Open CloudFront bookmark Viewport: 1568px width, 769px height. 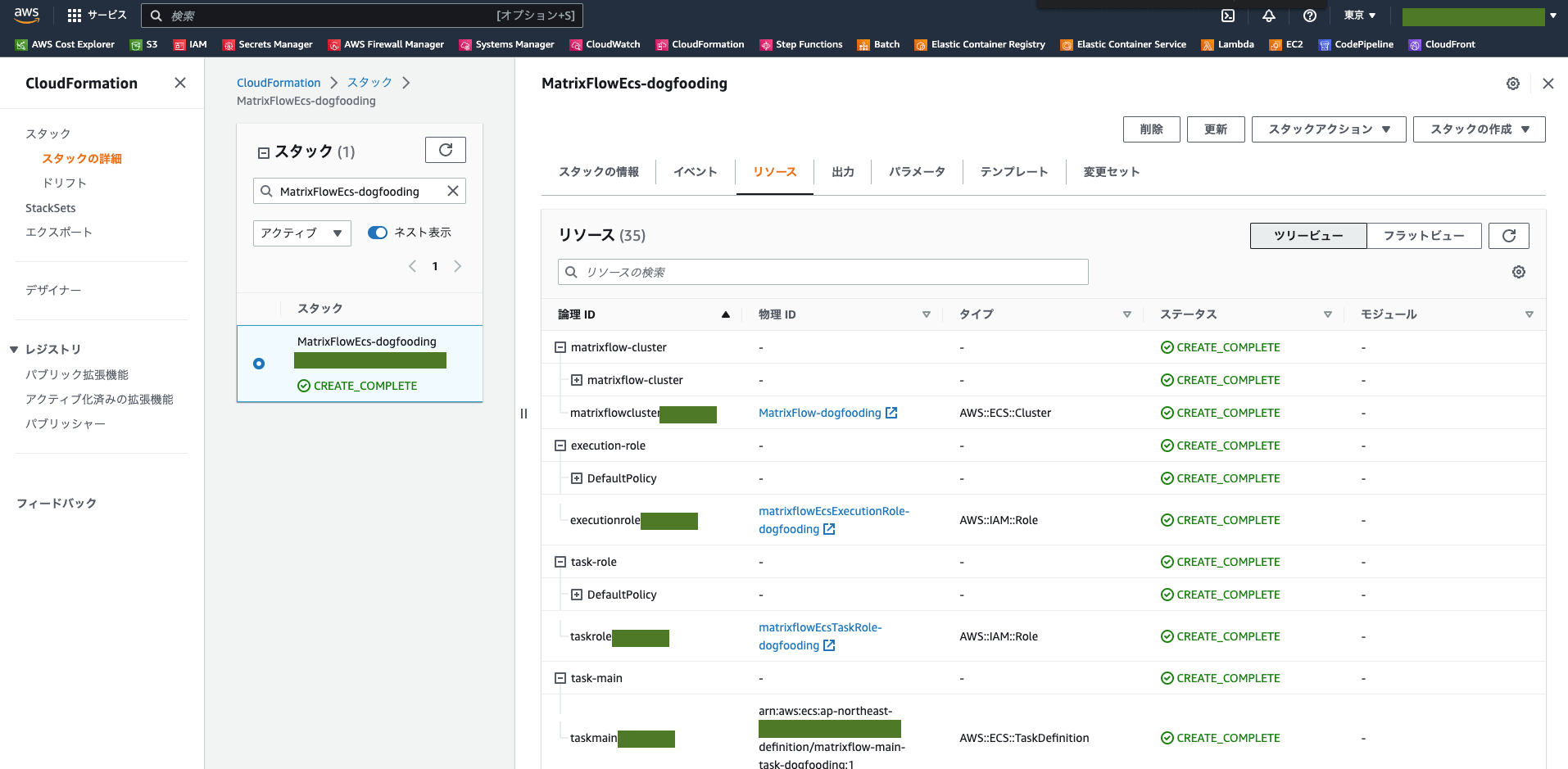coord(1442,44)
